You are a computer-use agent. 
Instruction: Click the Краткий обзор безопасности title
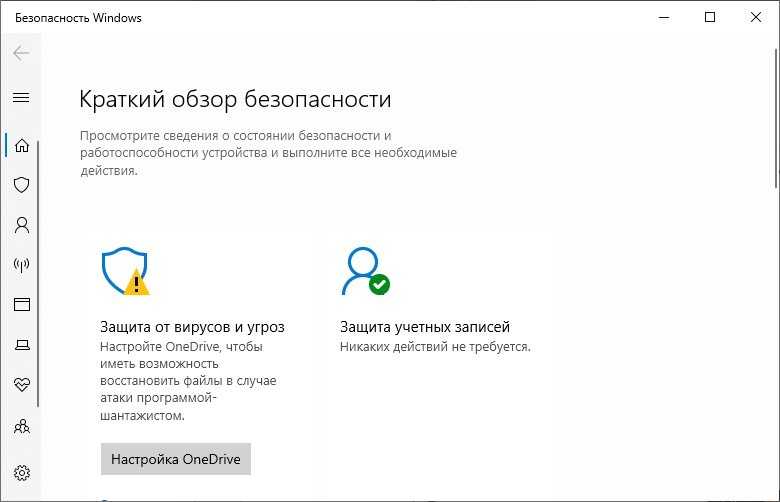(x=235, y=99)
